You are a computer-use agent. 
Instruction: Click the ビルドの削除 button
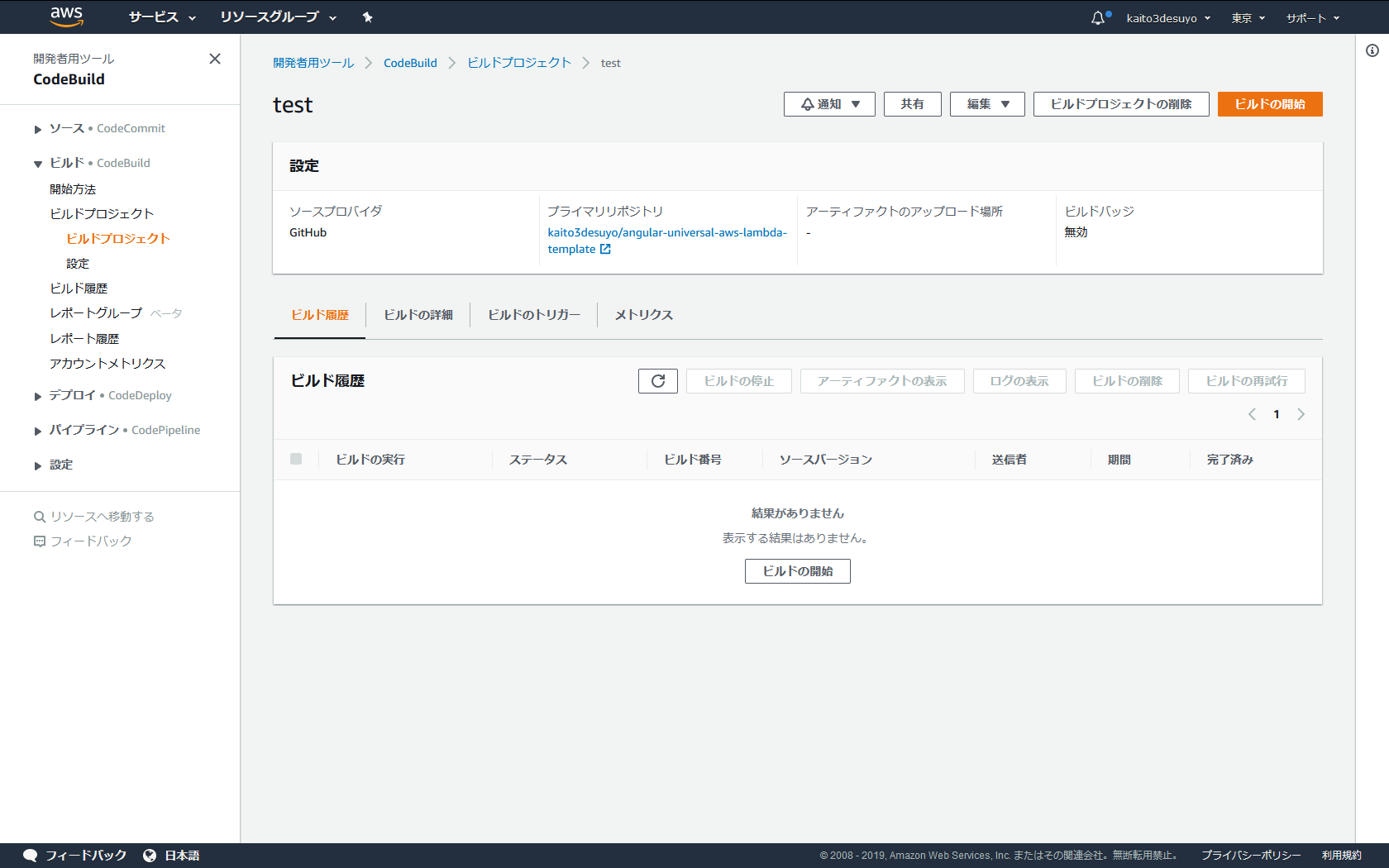pos(1128,381)
